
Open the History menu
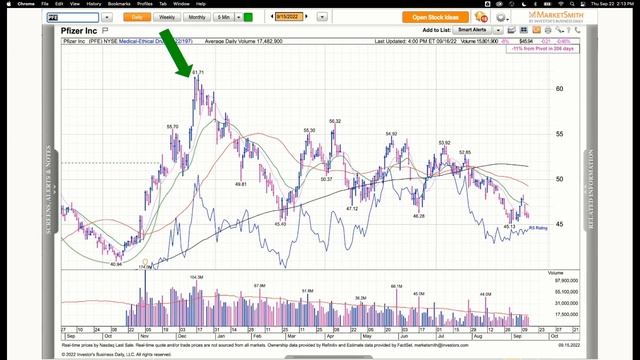click(93, 4)
